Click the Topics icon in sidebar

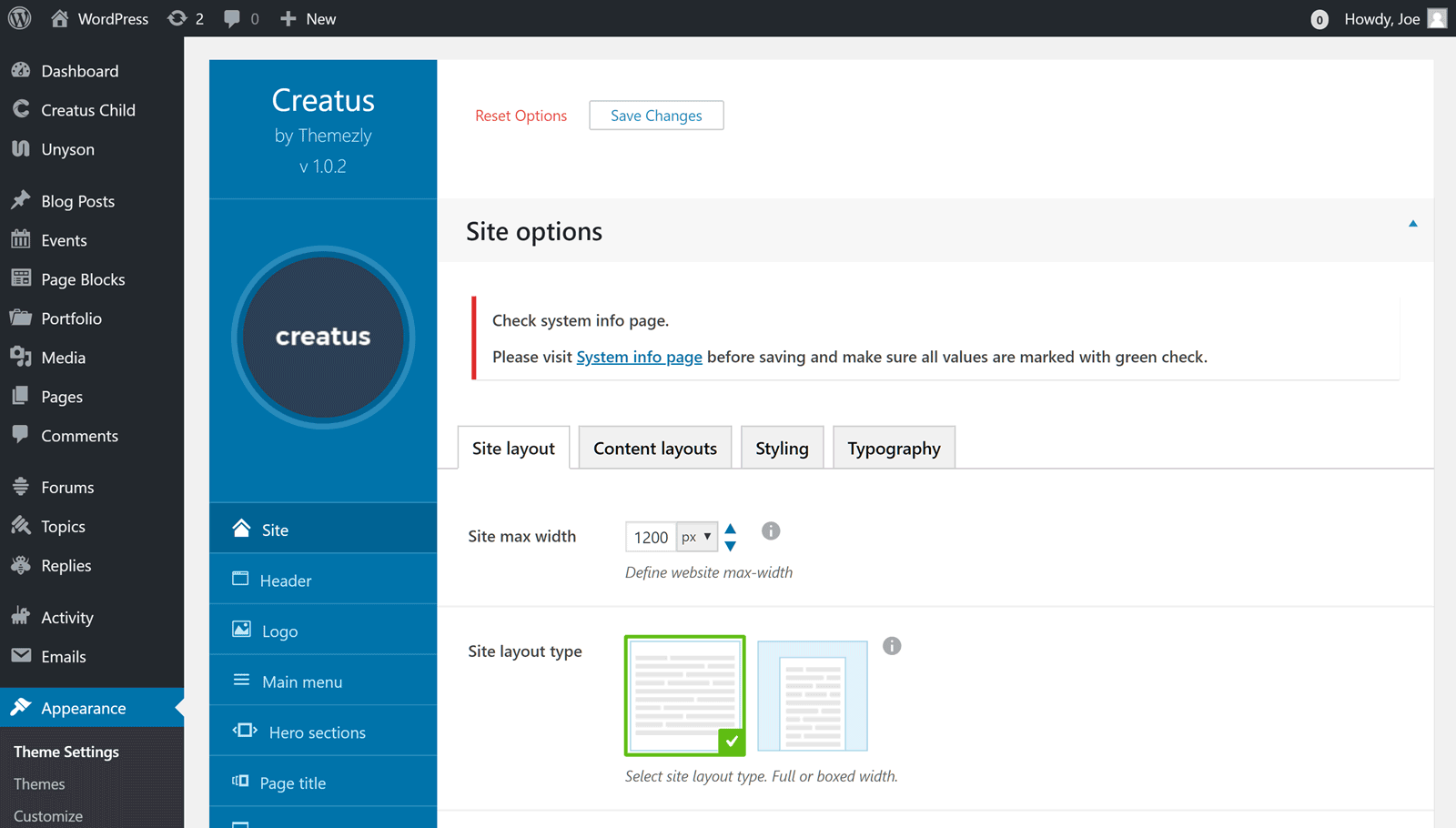[x=21, y=526]
